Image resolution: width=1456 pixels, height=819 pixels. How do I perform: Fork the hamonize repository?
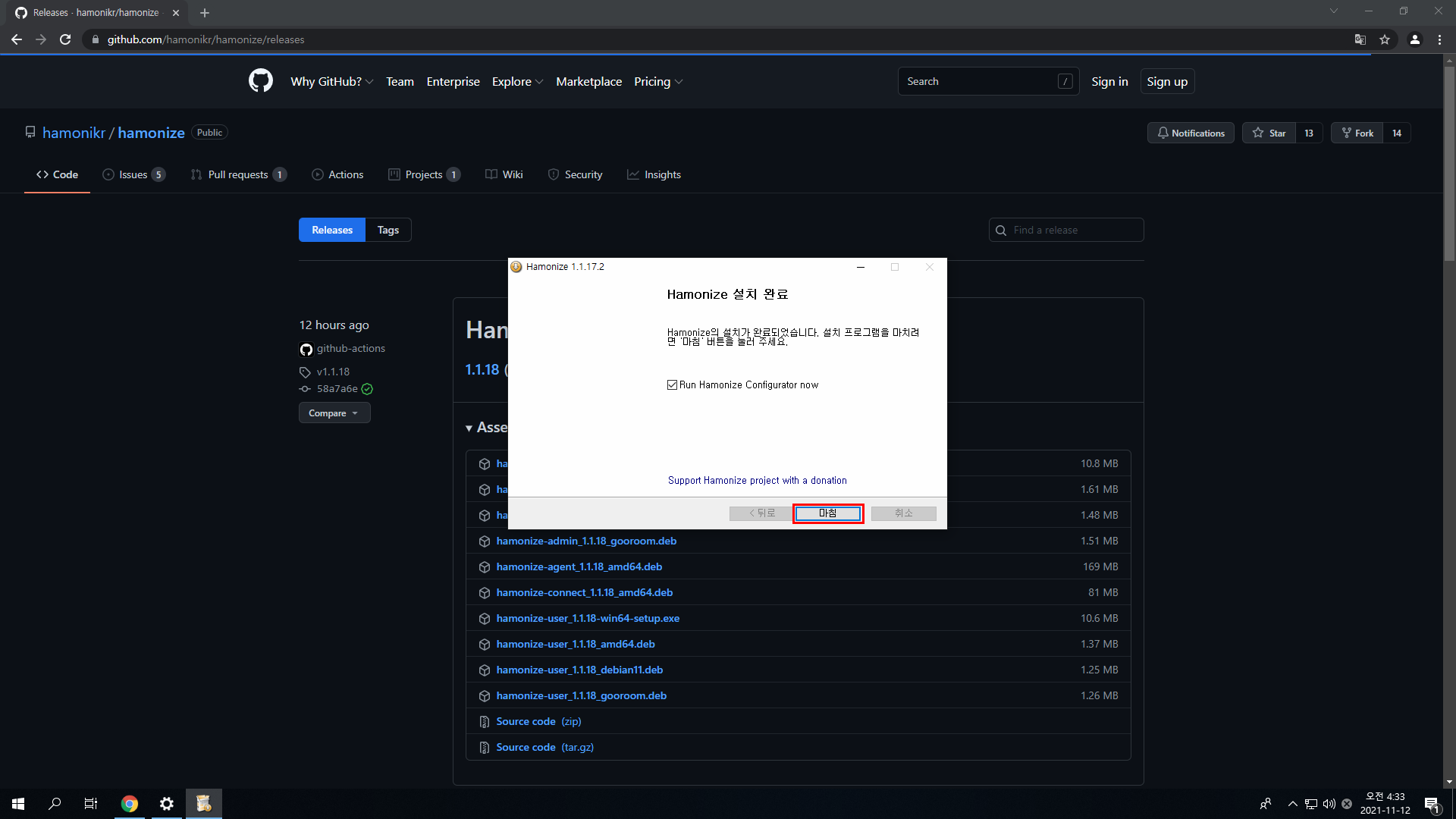[1357, 133]
